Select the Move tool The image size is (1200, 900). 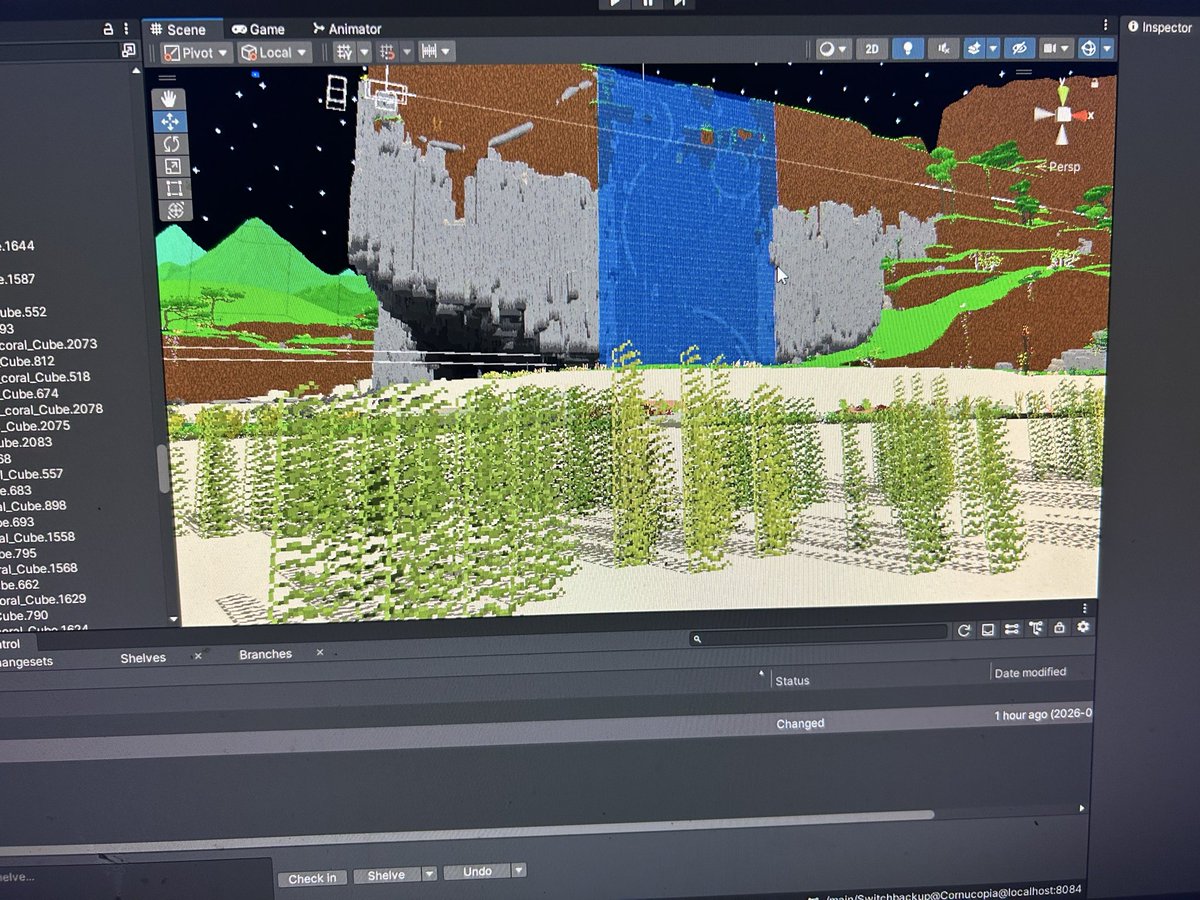click(168, 121)
